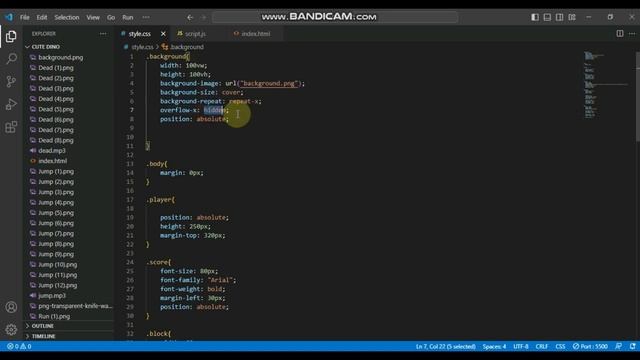Click the background.png URL in line 4
This screenshot has height=360, width=640.
269,84
